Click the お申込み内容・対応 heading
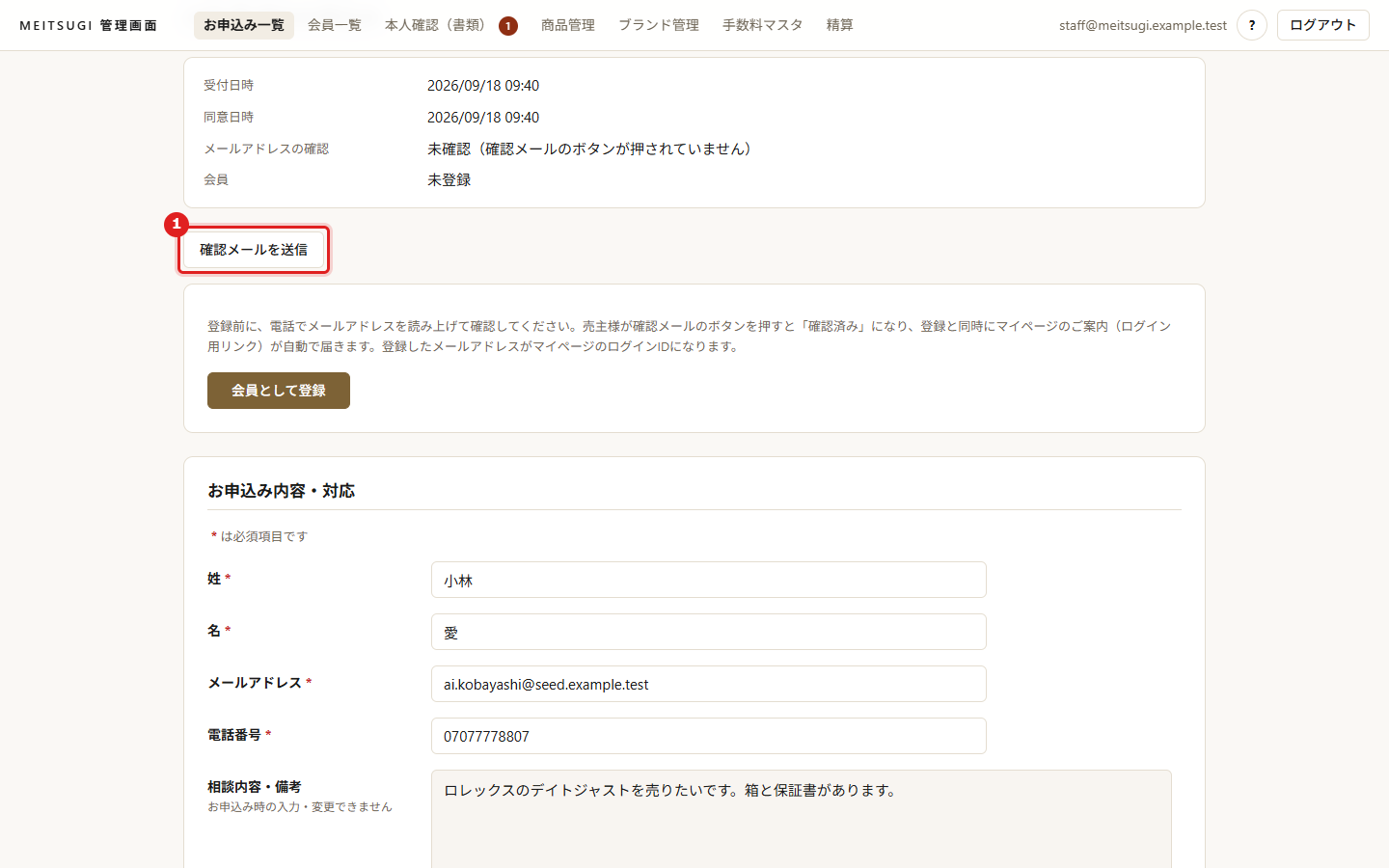1389x868 pixels. 282,491
